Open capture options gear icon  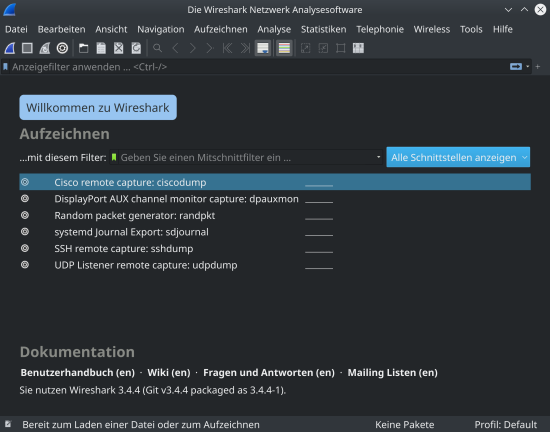(x=62, y=48)
